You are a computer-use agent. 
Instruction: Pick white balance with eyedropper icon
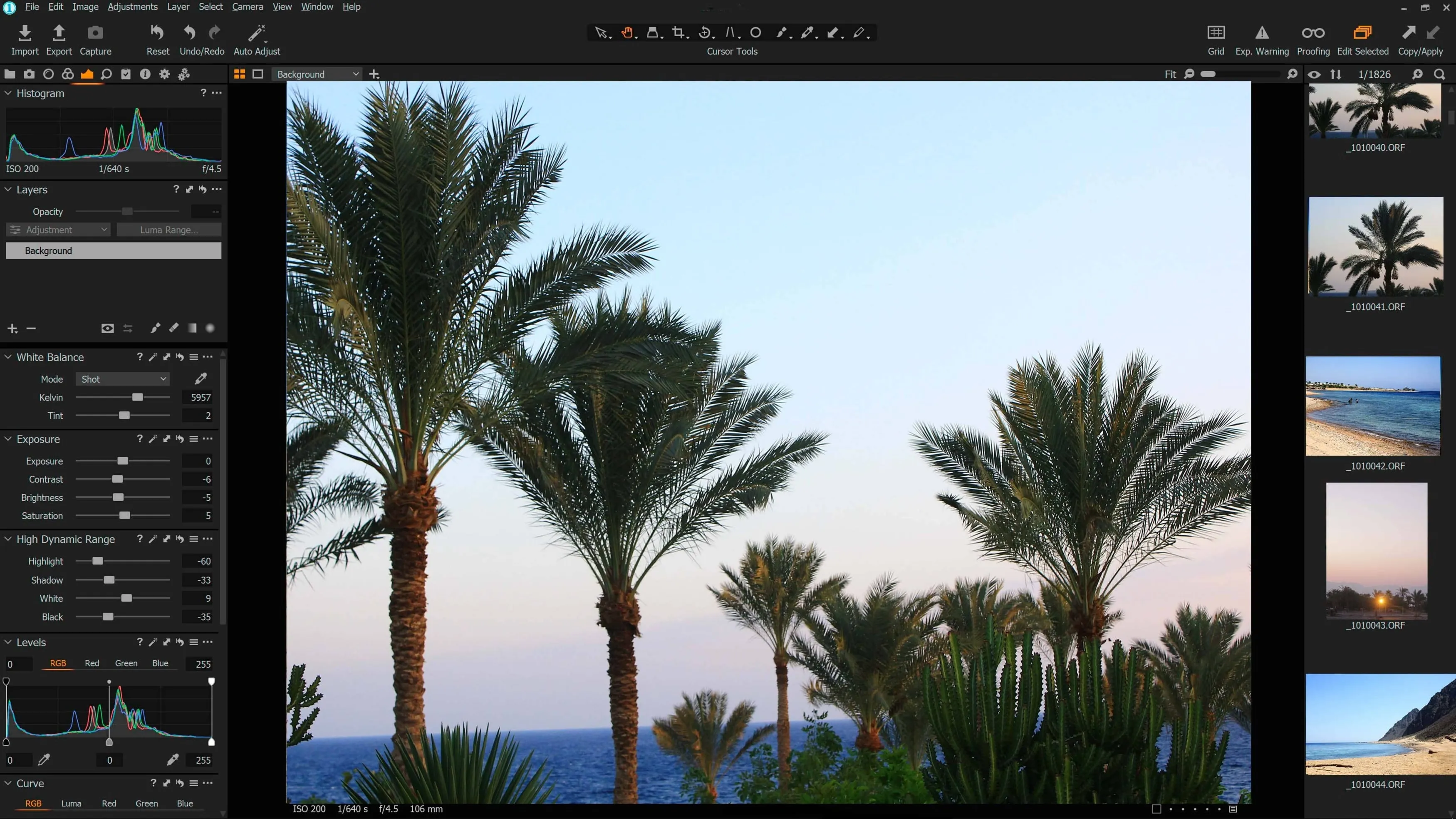pyautogui.click(x=201, y=379)
